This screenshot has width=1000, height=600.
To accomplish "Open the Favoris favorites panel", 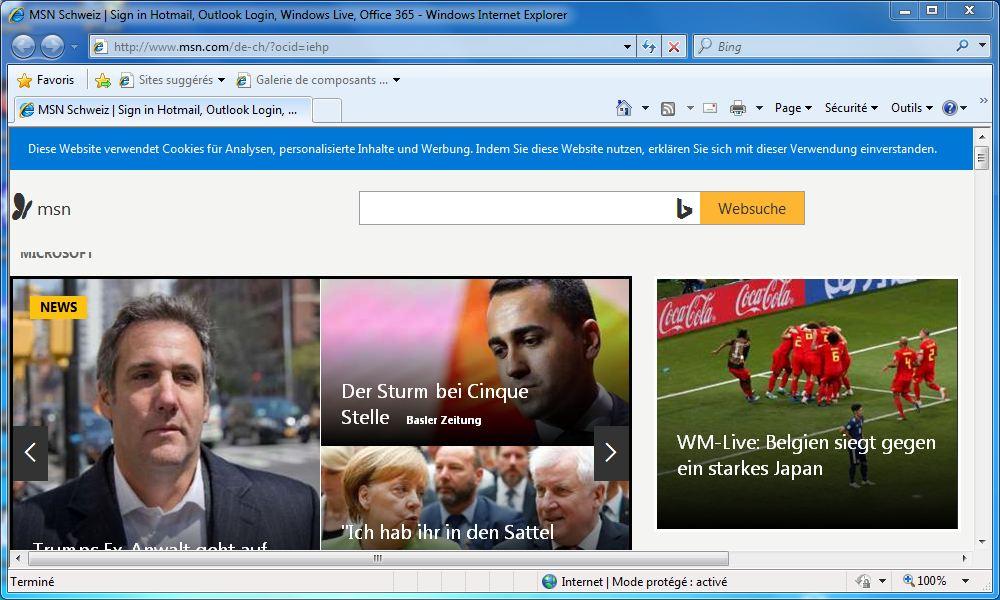I will (x=46, y=80).
